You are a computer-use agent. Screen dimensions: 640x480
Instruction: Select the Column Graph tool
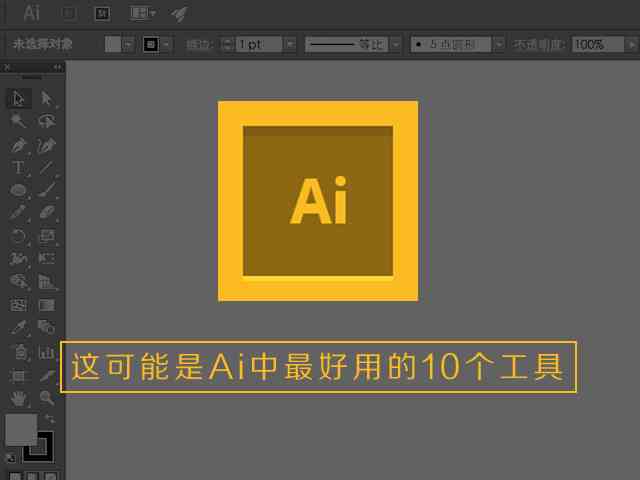click(47, 352)
